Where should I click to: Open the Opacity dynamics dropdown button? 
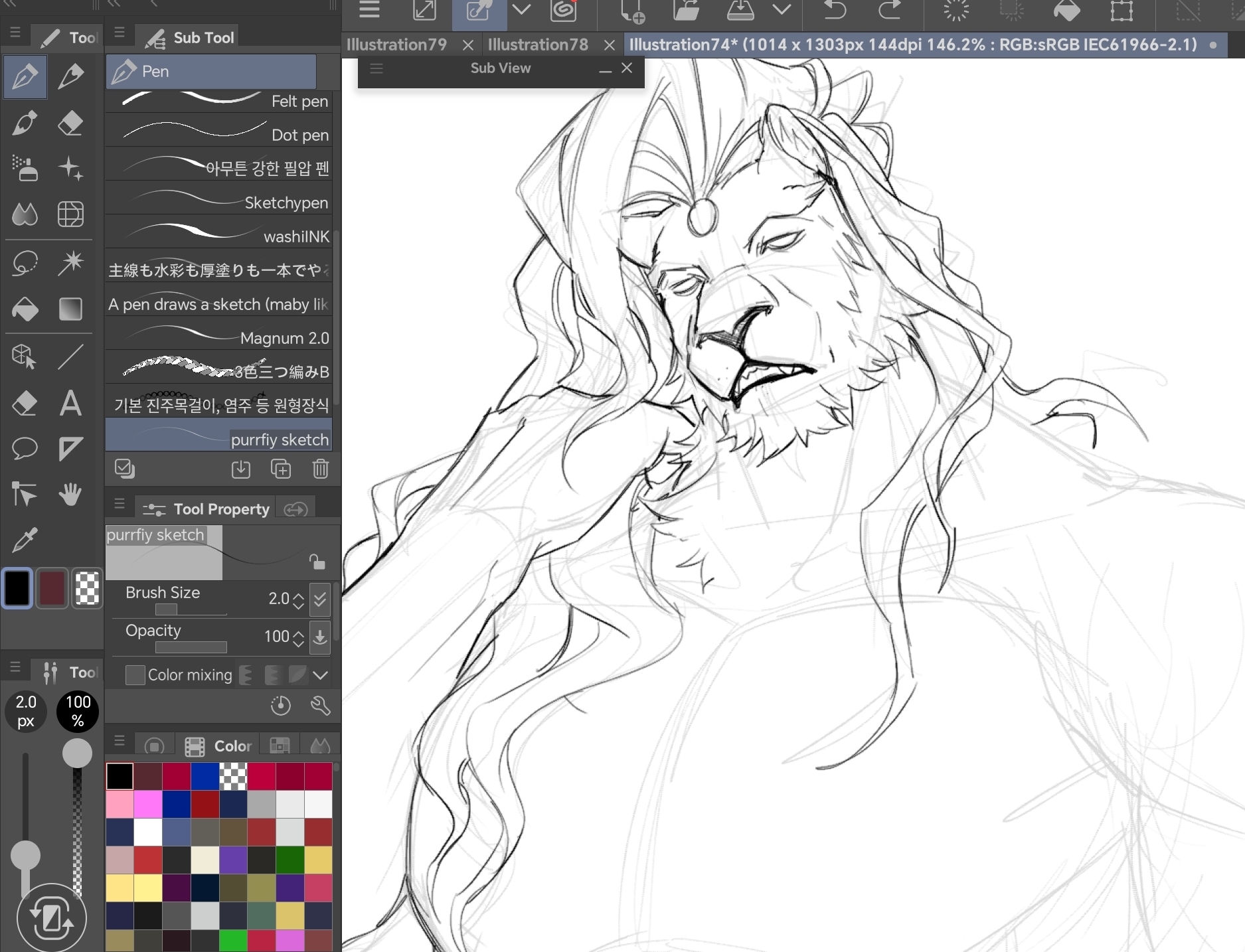coord(320,636)
